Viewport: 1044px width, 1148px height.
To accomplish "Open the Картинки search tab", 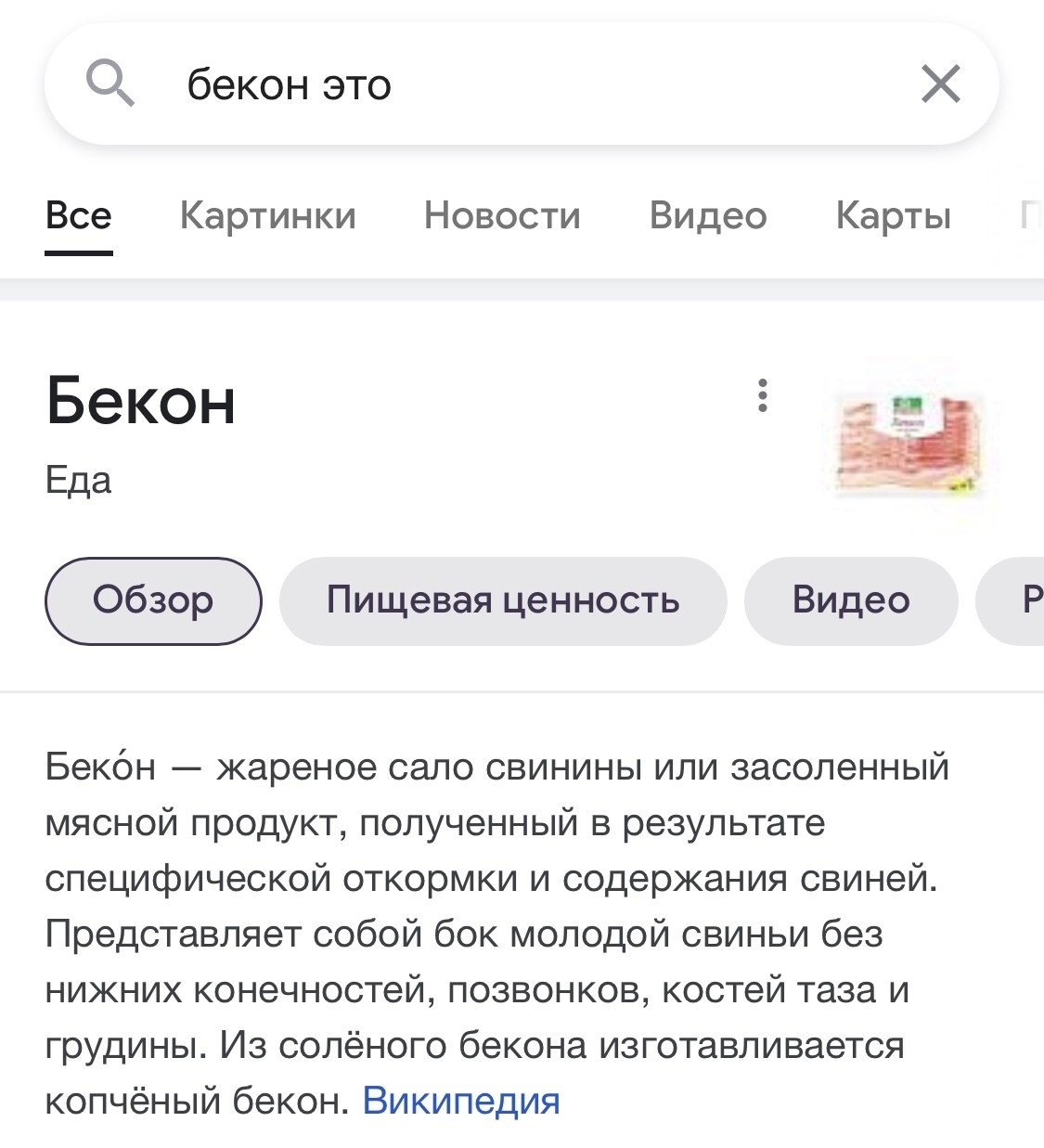I will click(267, 216).
